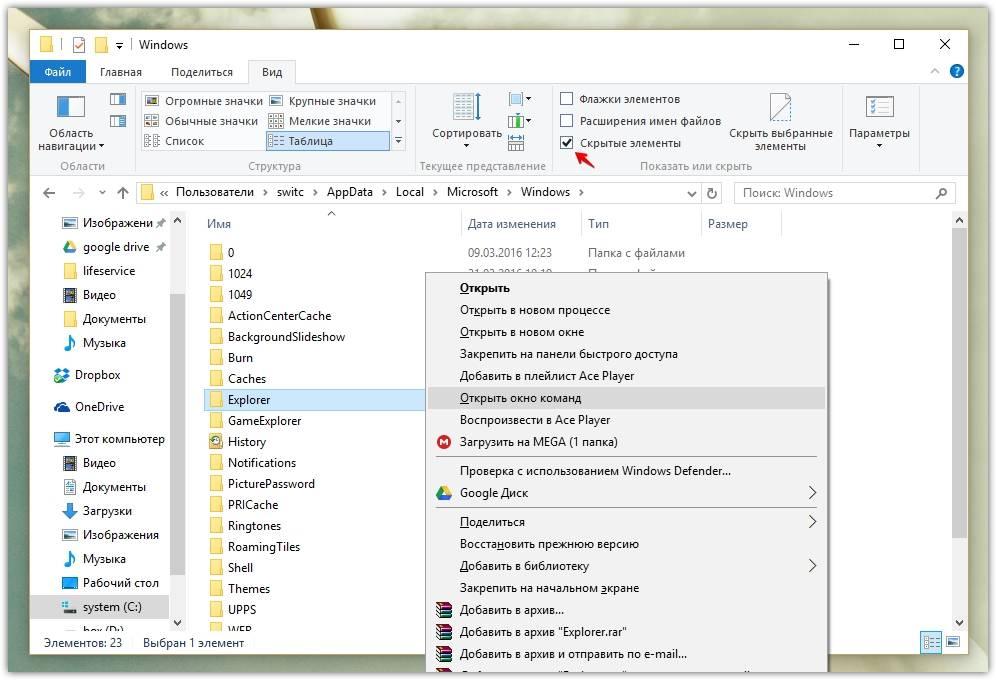Switch to details view icon in status bar
The width and height of the screenshot is (996, 680).
click(x=931, y=643)
